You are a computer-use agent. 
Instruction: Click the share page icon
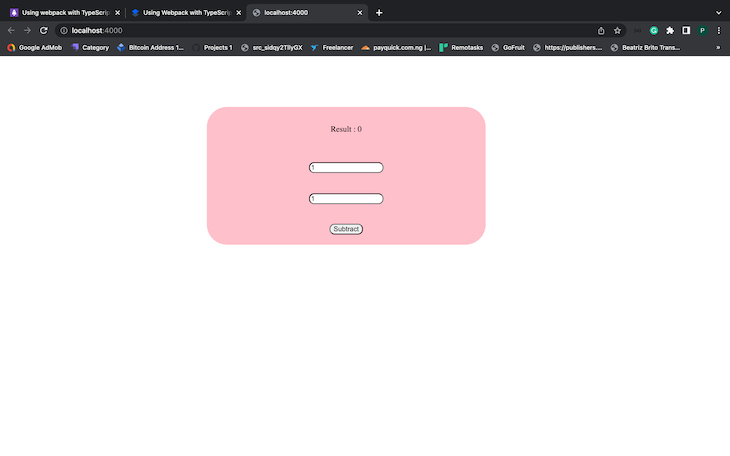tap(601, 30)
